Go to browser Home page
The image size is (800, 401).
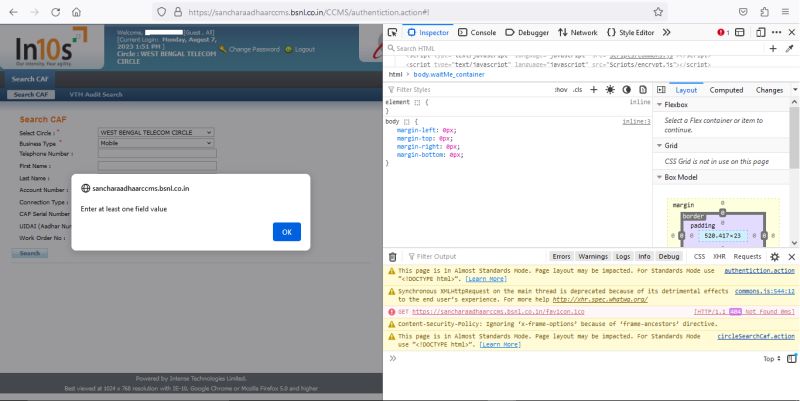(76, 12)
